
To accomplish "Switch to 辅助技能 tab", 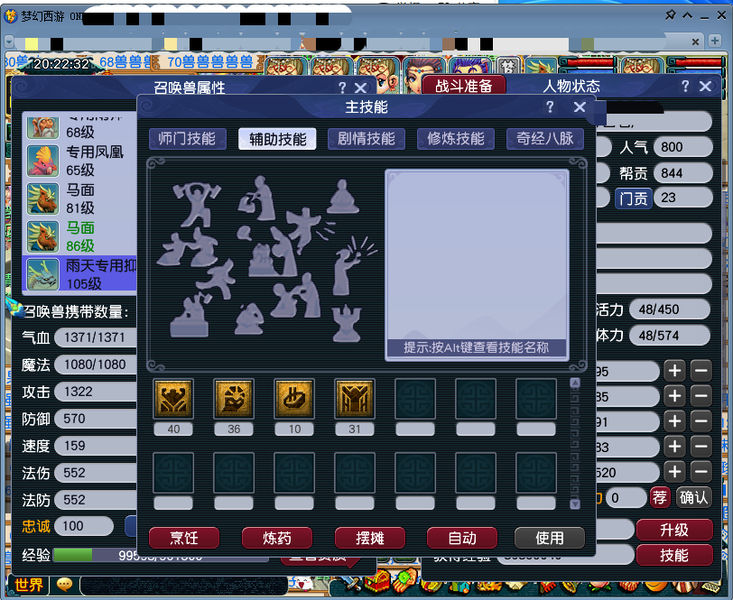I will click(x=277, y=139).
